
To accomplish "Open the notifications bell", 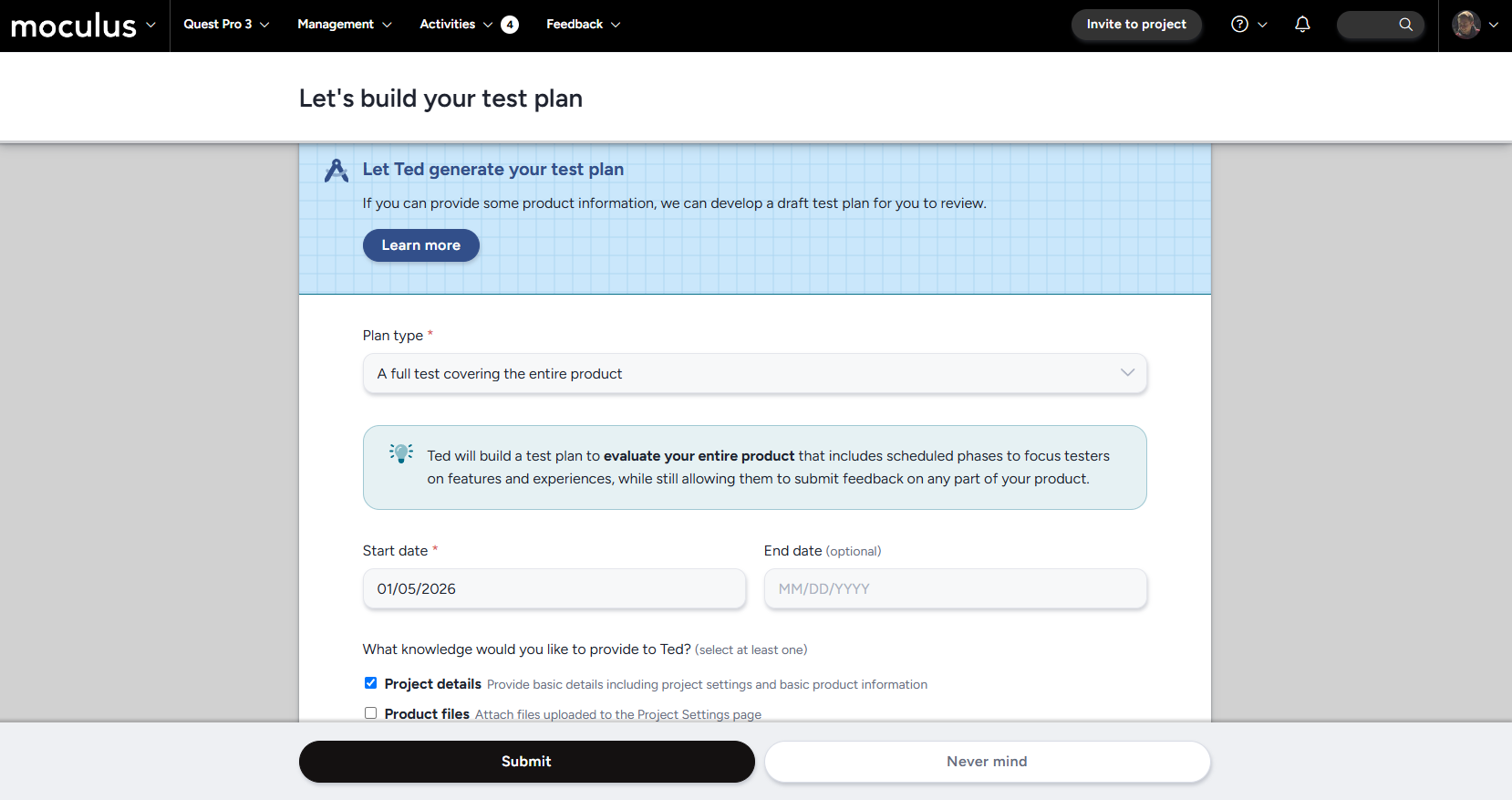I will tap(1302, 25).
